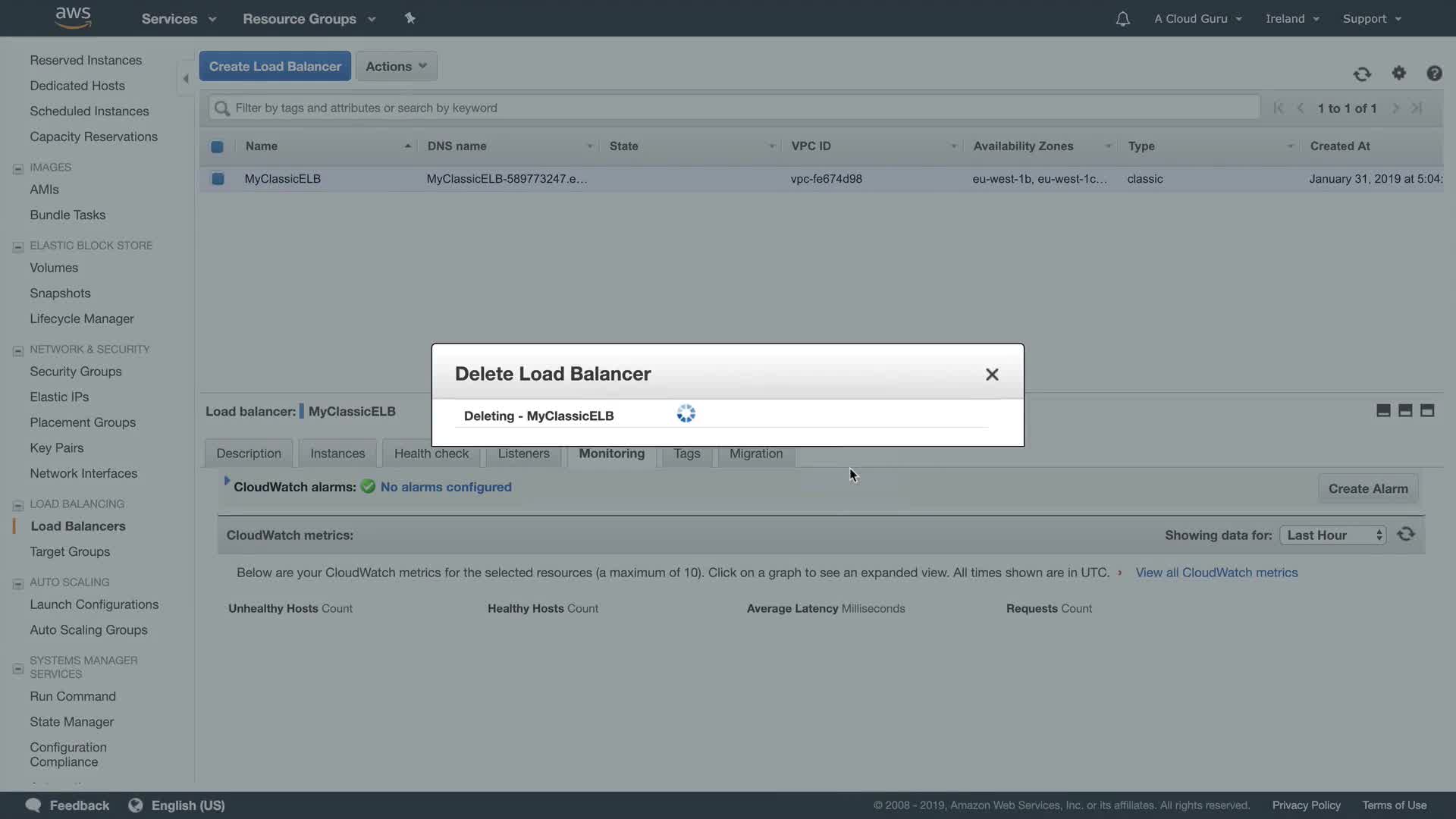Refresh the CloudWatch metrics data

point(1406,535)
